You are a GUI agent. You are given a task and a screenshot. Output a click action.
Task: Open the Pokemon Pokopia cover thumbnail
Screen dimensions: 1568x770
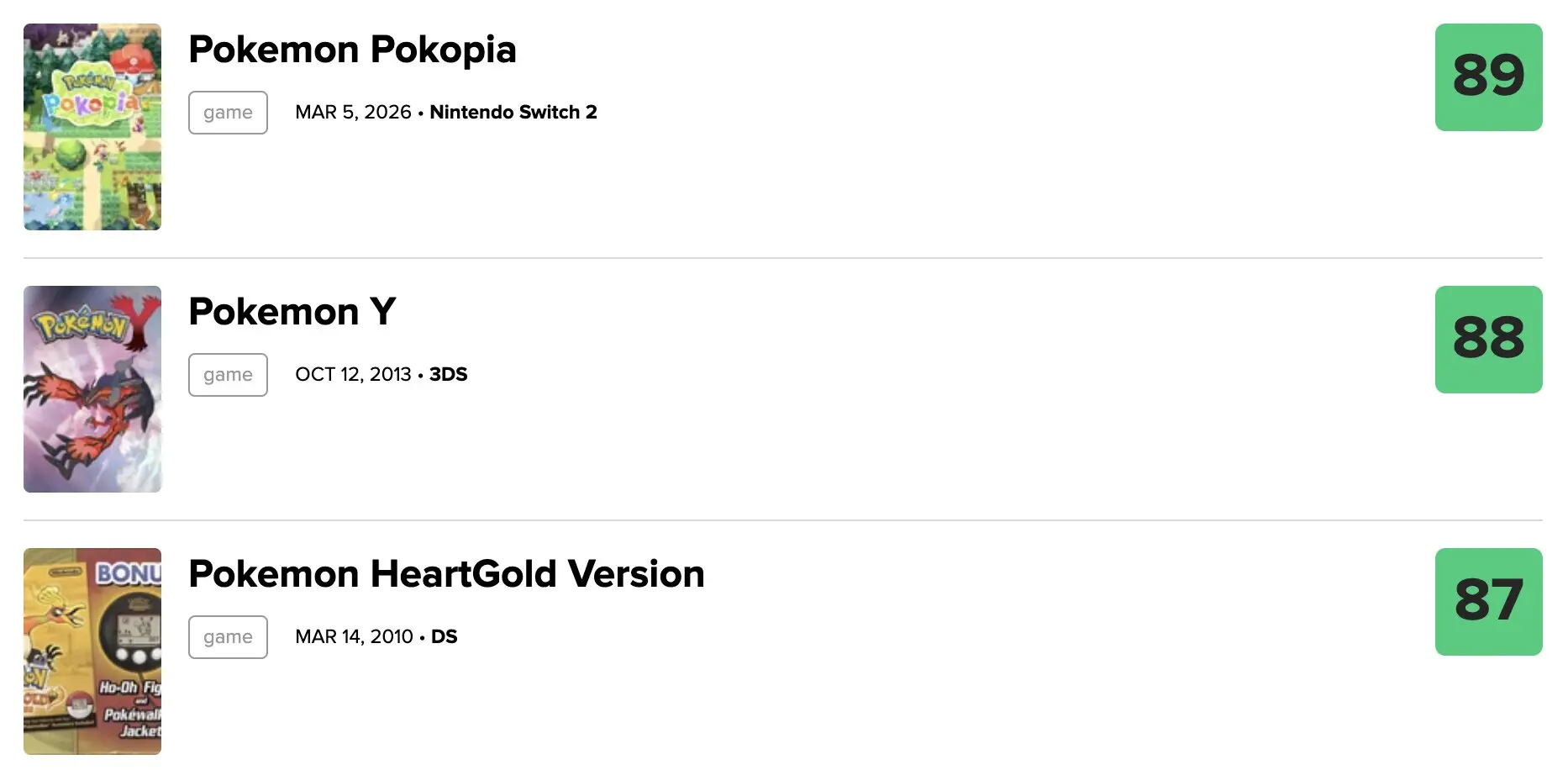pos(92,127)
